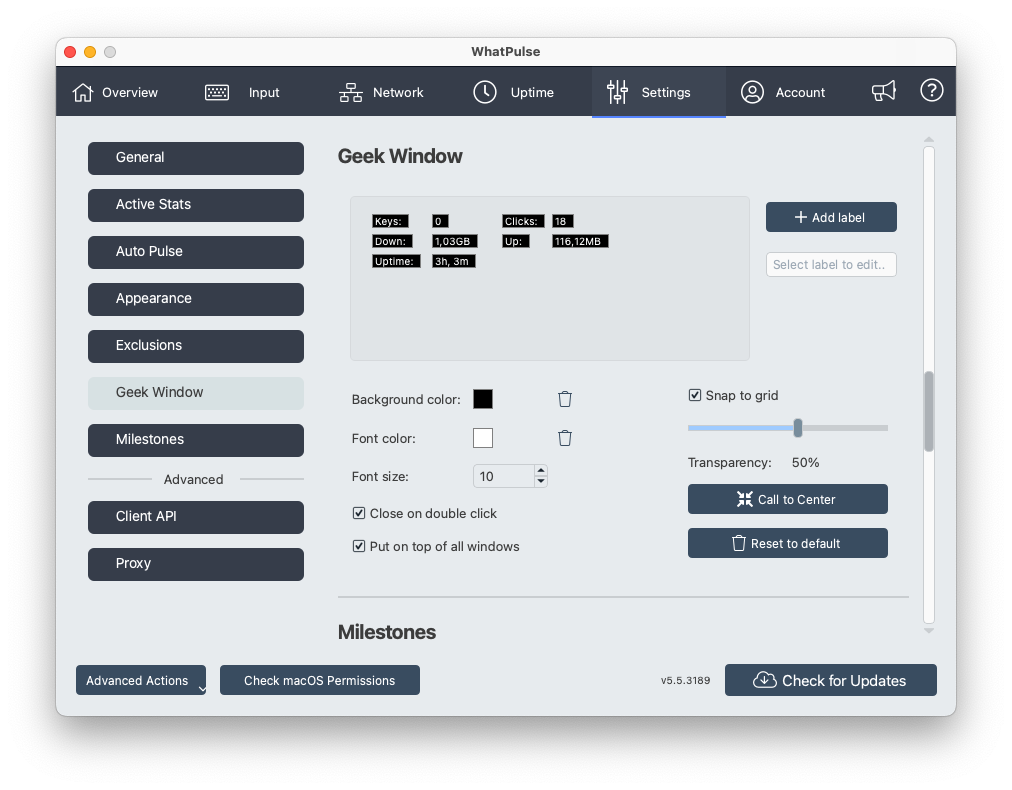
Task: Click the keyboard icon beside Input
Action: 217,92
